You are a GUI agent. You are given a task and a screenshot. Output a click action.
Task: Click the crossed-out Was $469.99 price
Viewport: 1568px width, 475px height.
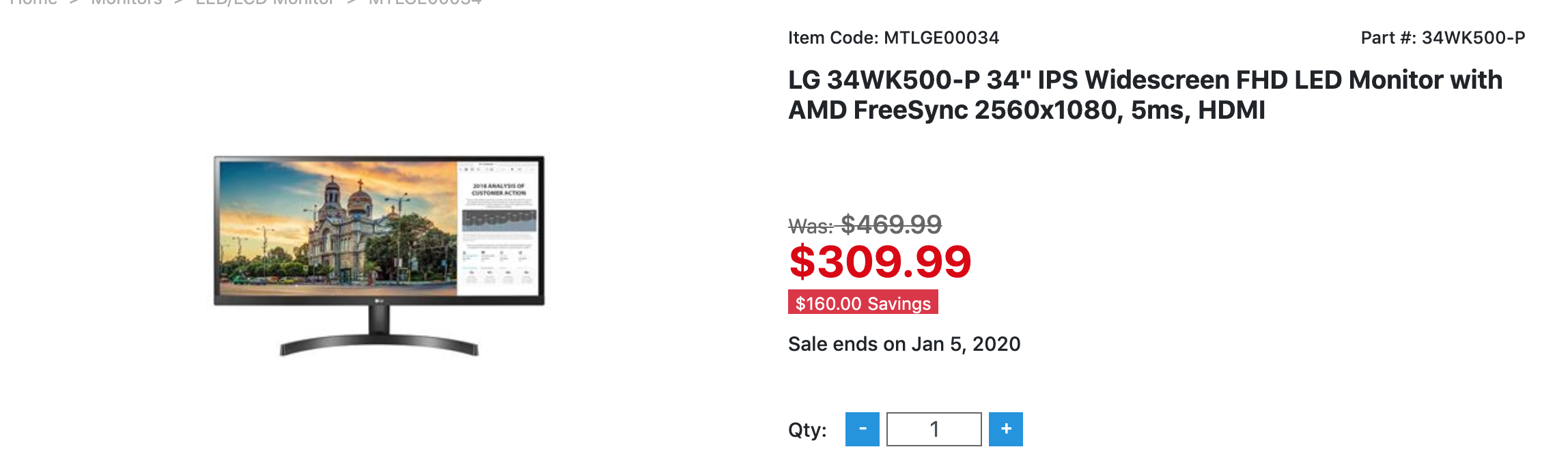click(865, 224)
